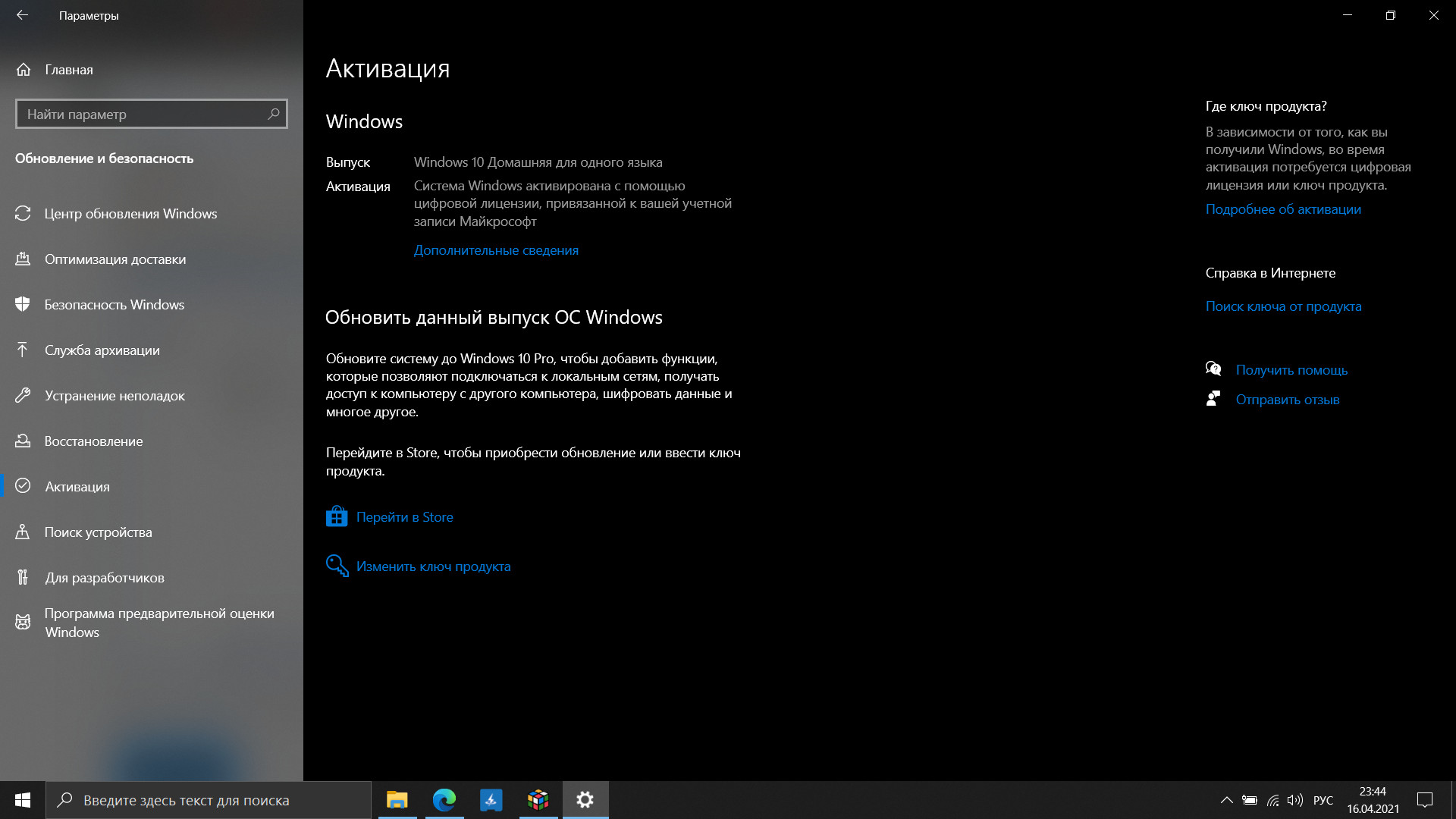Image resolution: width=1456 pixels, height=819 pixels.
Task: Open Поиск устройства page
Action: (x=152, y=532)
